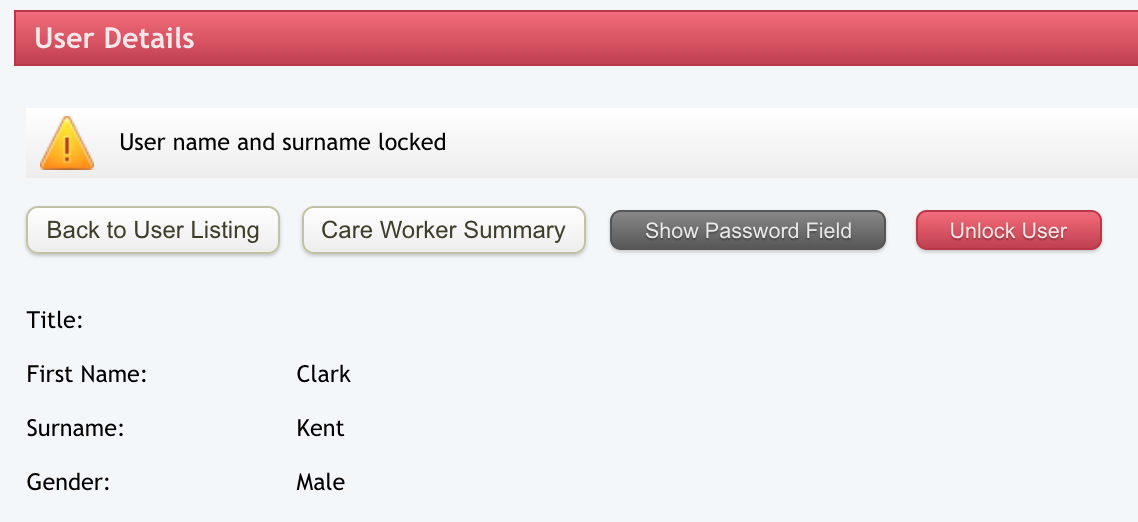Viewport: 1138px width, 522px height.
Task: Show the password field
Action: 748,231
